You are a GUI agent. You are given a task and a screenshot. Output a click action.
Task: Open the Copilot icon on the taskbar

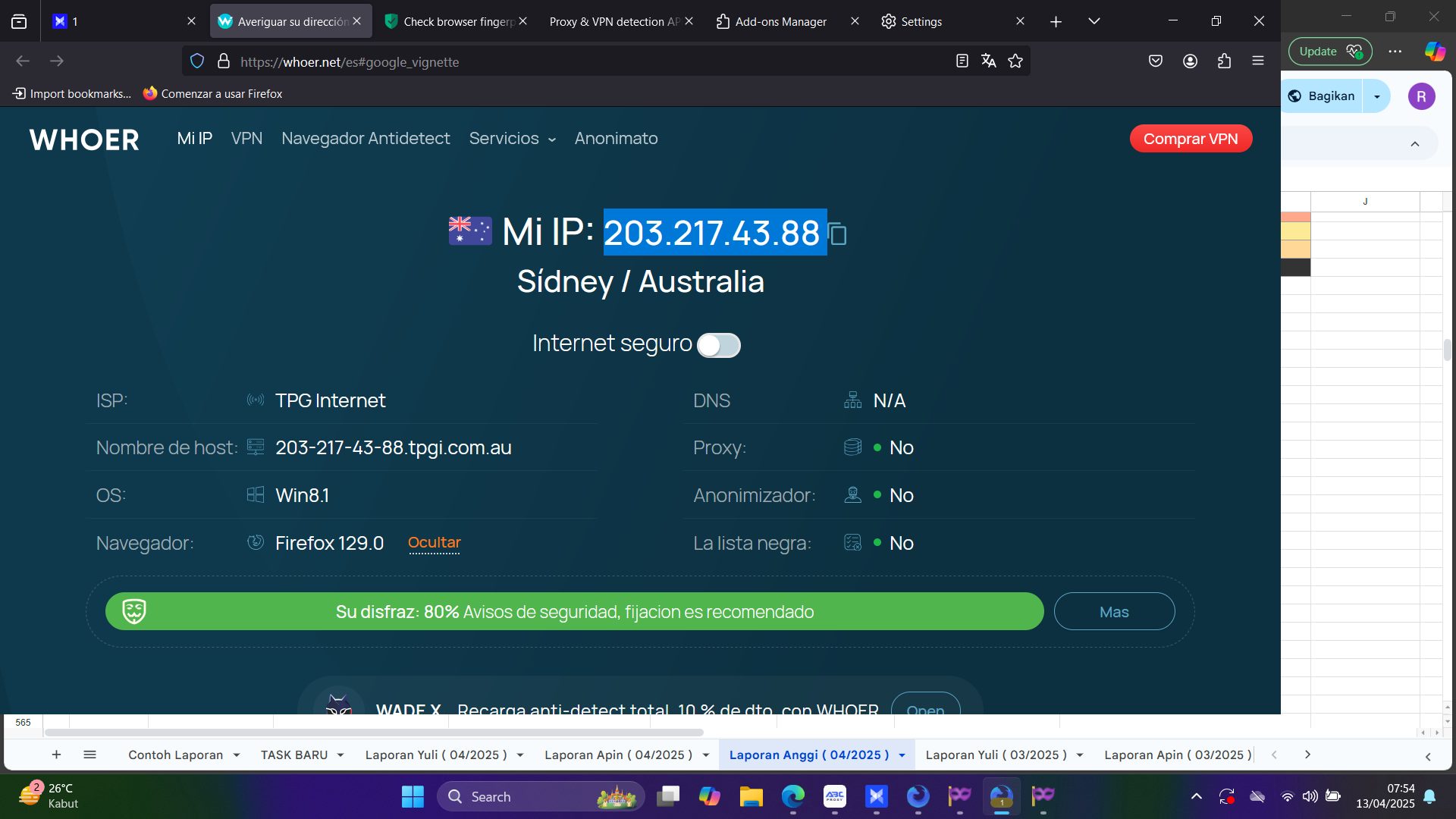pyautogui.click(x=710, y=796)
